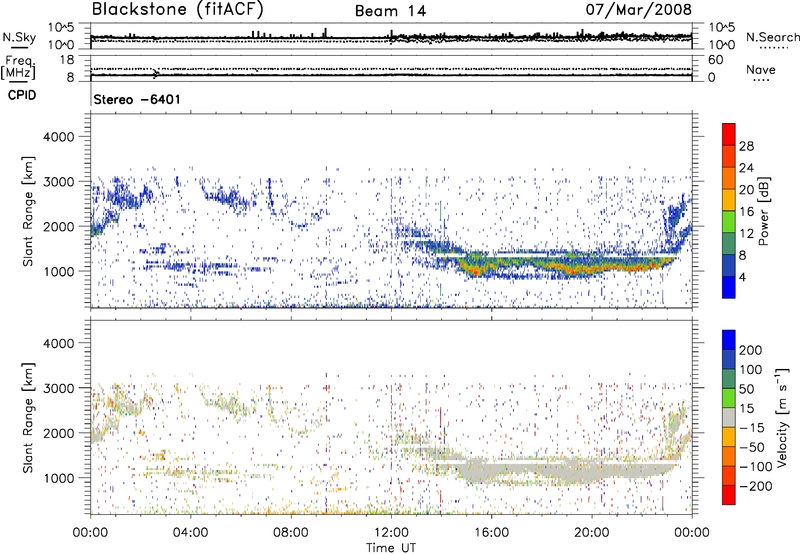The width and height of the screenshot is (800, 554).
Task: Click the 'Velocity [m s-1]' colorbar label
Action: click(x=781, y=417)
